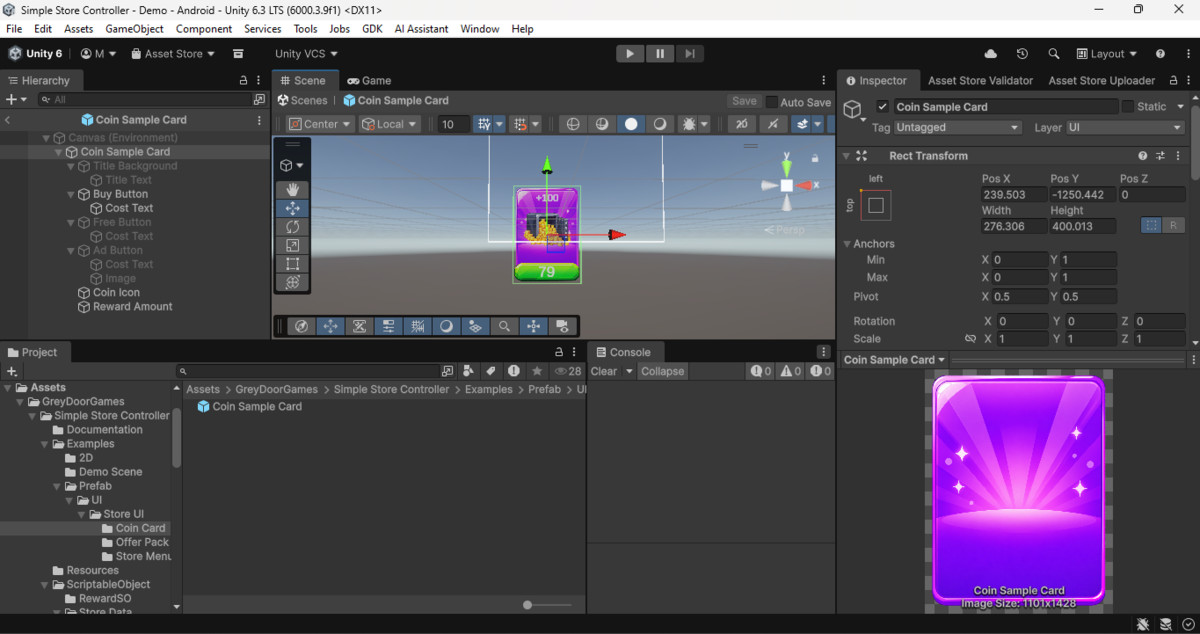Open the Tag dropdown showing Untagged

[958, 128]
